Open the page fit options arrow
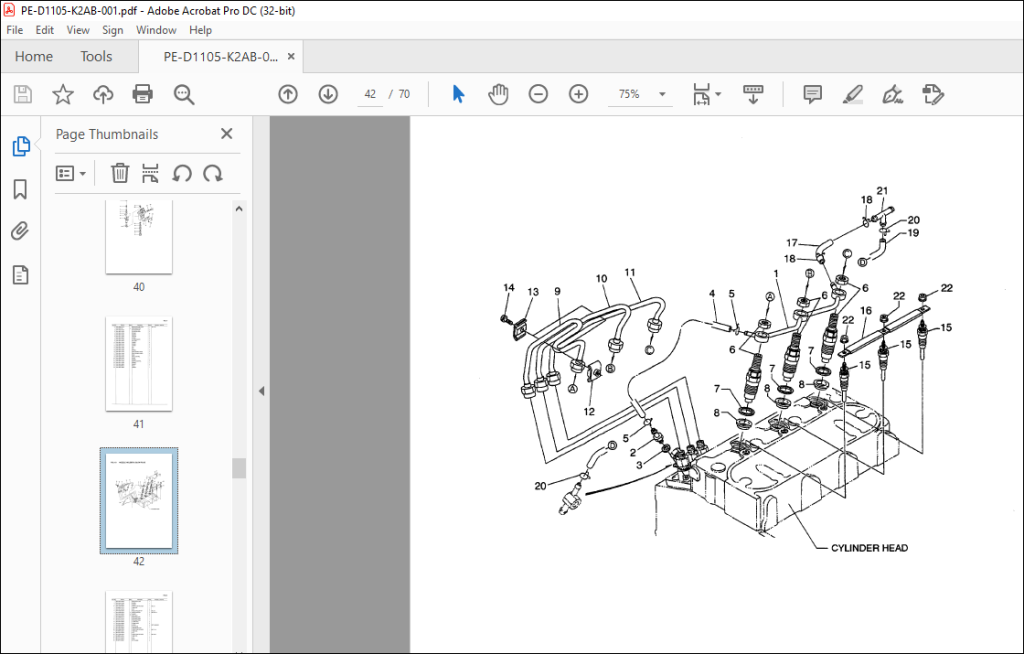Screen dimensions: 1024x654 coord(718,94)
